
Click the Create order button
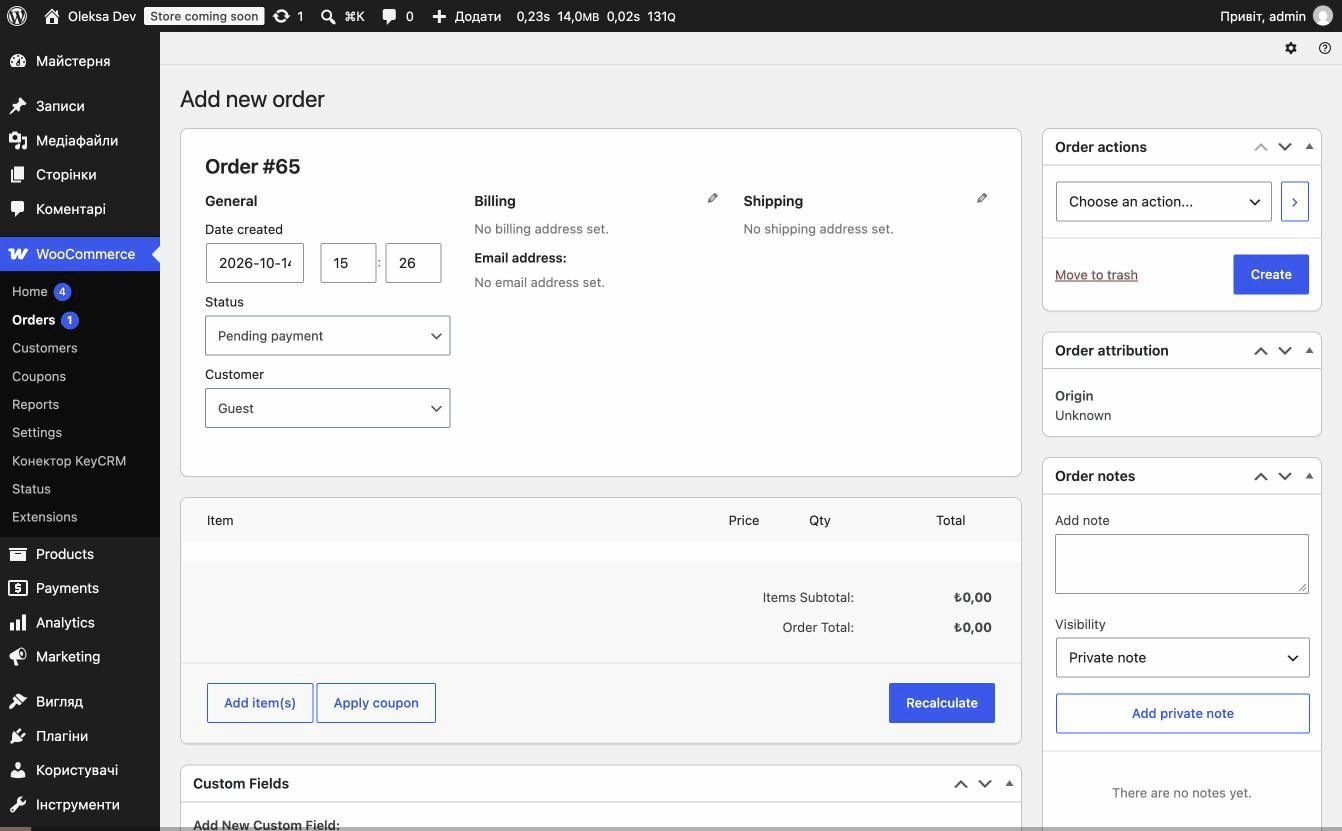pos(1271,274)
